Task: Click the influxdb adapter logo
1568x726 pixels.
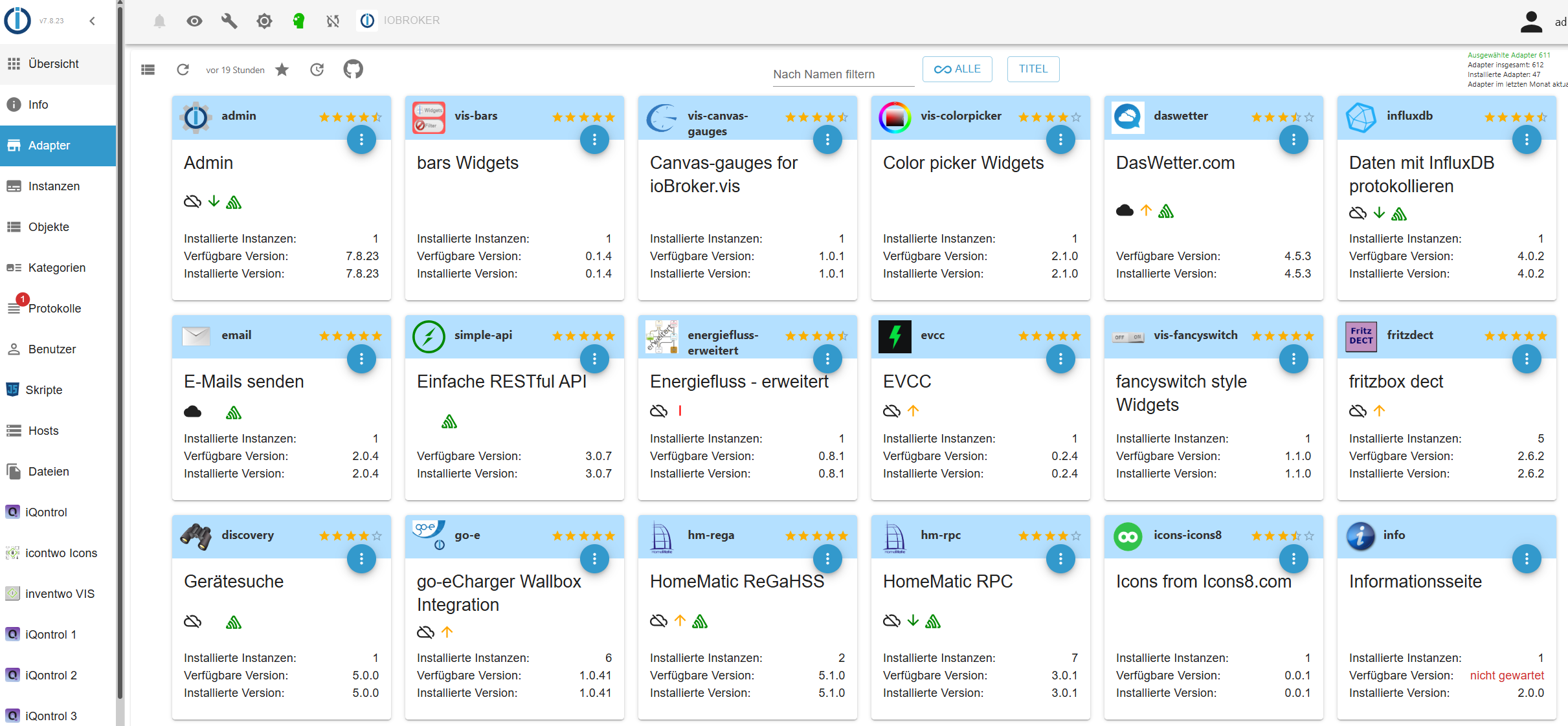Action: (1361, 117)
